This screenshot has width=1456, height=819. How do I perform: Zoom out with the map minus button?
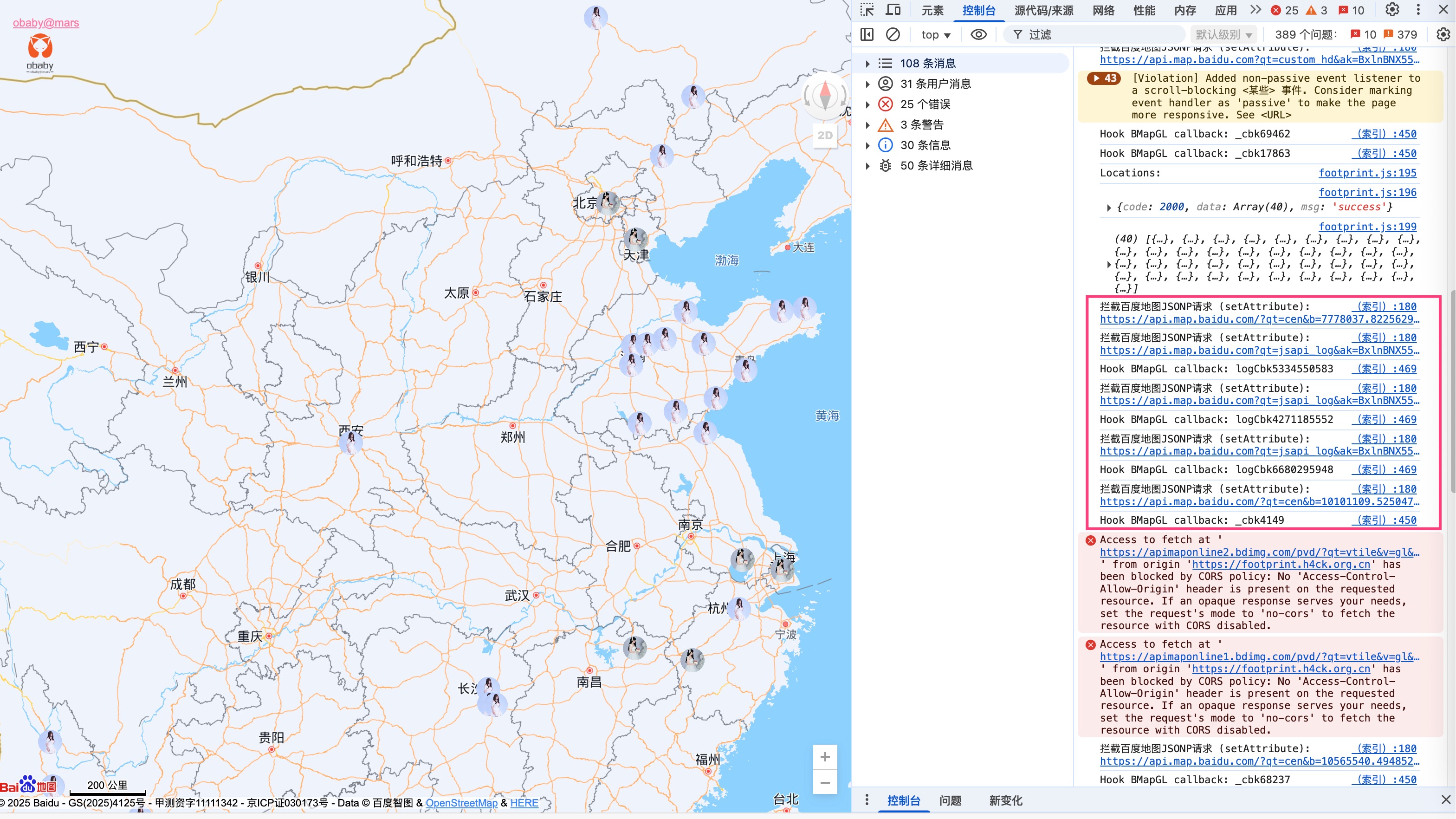point(825,783)
